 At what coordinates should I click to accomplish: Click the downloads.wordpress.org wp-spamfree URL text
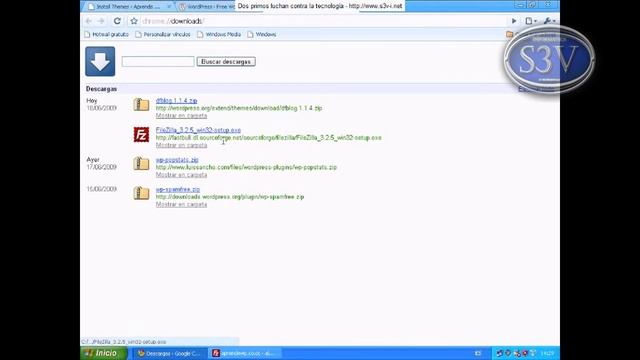[230, 197]
